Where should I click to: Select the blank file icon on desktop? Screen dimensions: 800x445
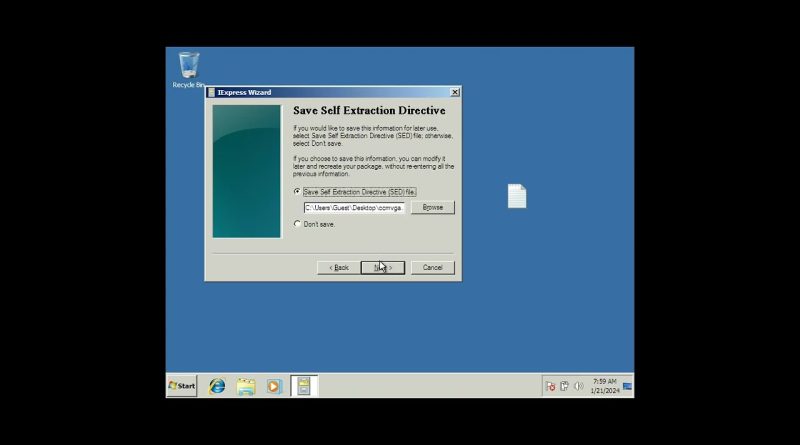pos(517,196)
